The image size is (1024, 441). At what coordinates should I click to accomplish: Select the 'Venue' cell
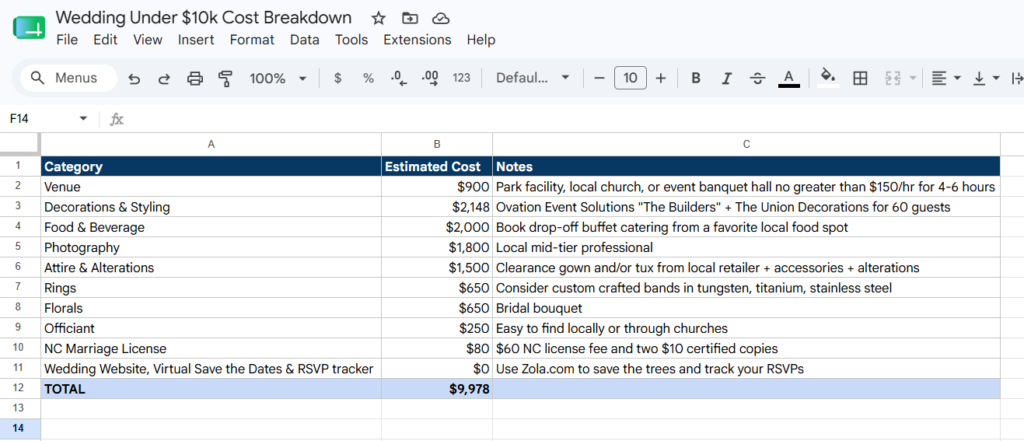211,187
